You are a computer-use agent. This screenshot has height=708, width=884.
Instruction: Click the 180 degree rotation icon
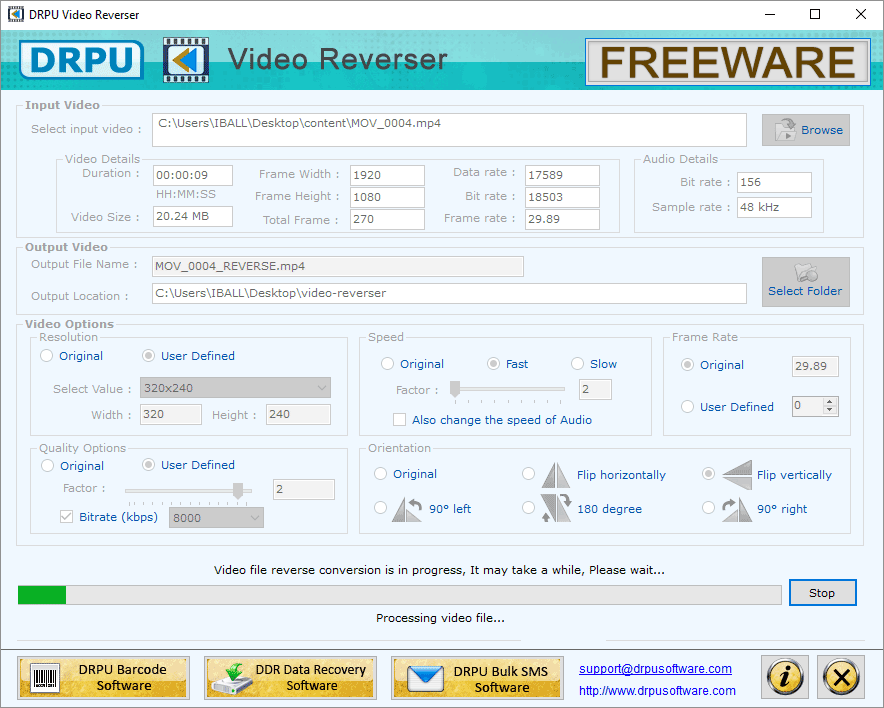pos(556,508)
